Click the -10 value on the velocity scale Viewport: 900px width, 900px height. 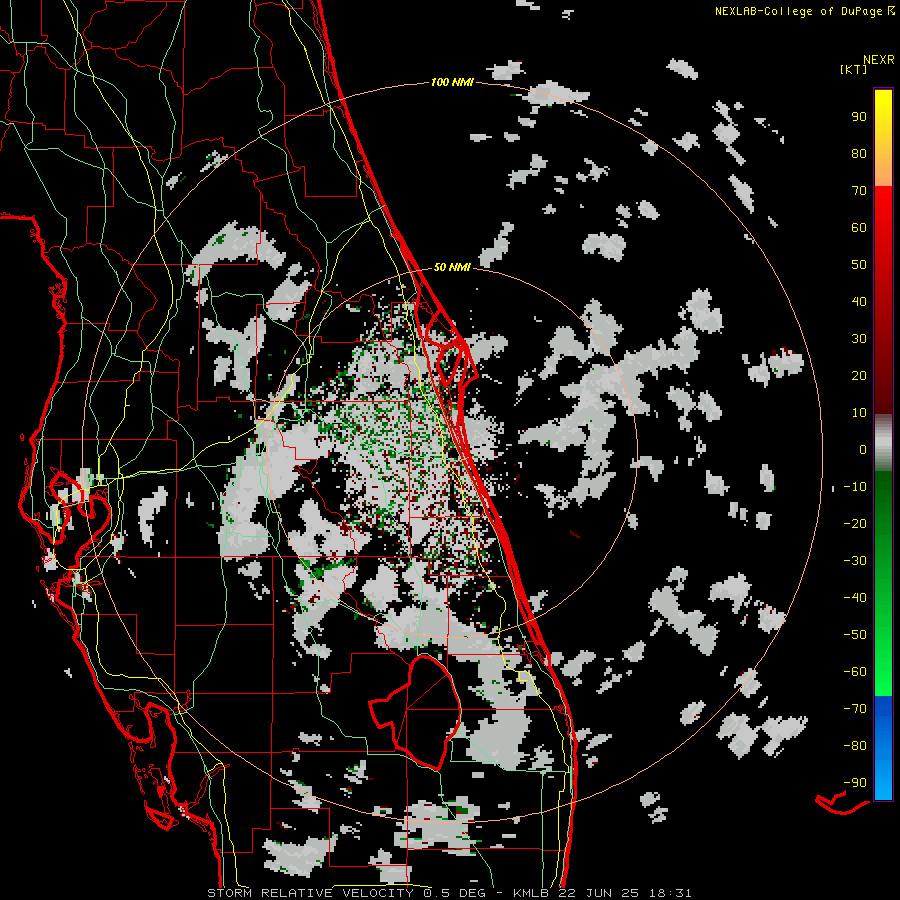click(855, 487)
